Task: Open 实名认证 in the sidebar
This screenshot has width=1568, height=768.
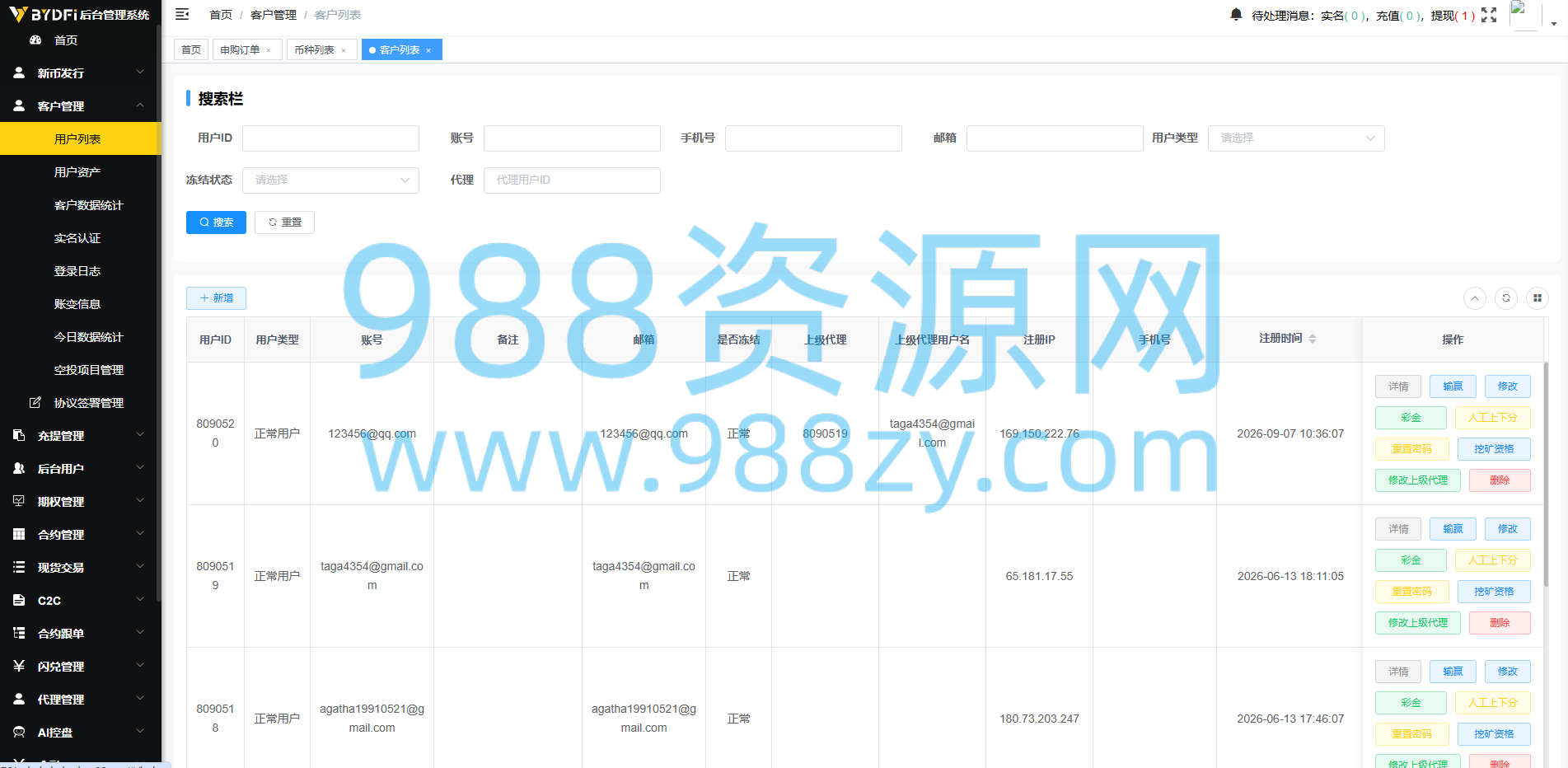Action: (77, 238)
